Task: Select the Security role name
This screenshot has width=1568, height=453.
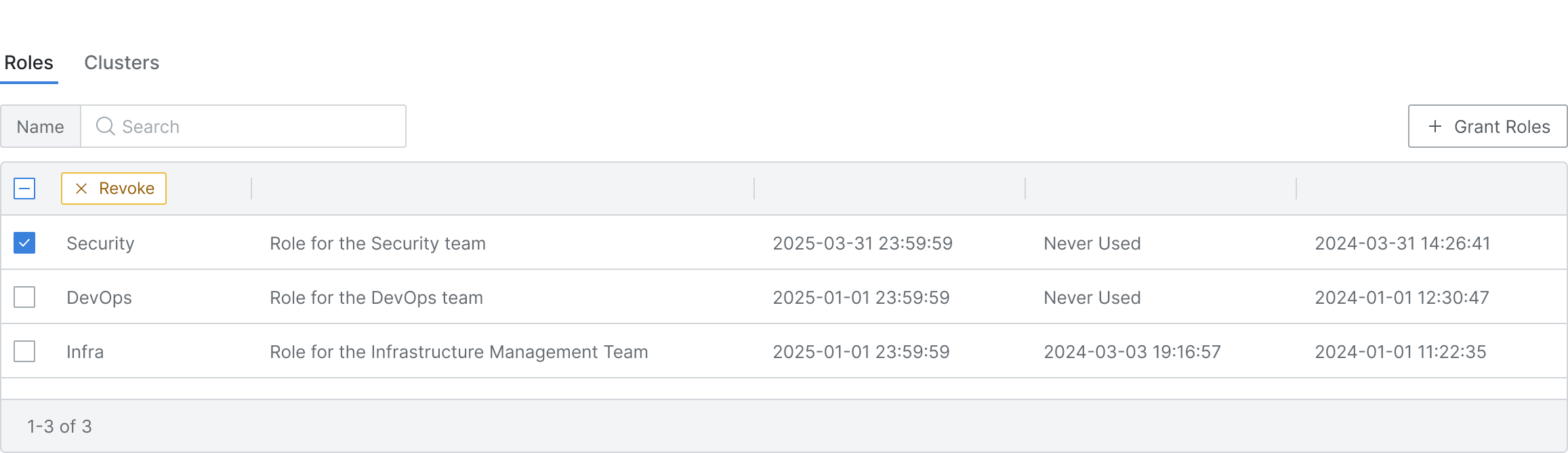Action: pyautogui.click(x=100, y=243)
